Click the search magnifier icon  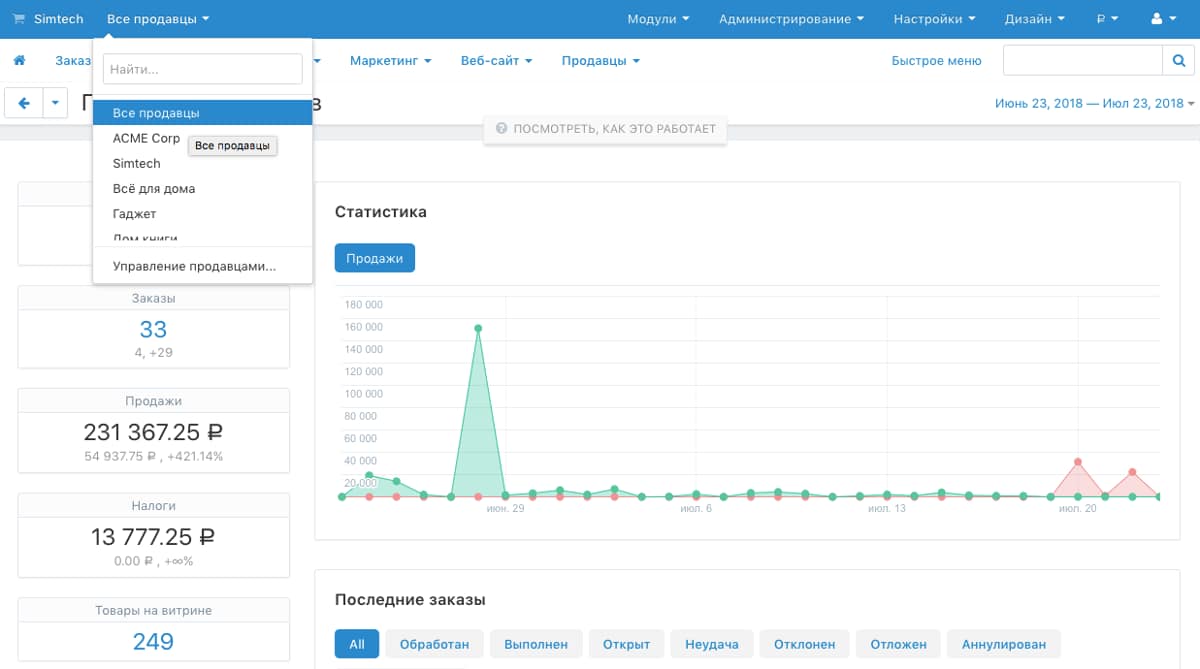(x=1178, y=60)
